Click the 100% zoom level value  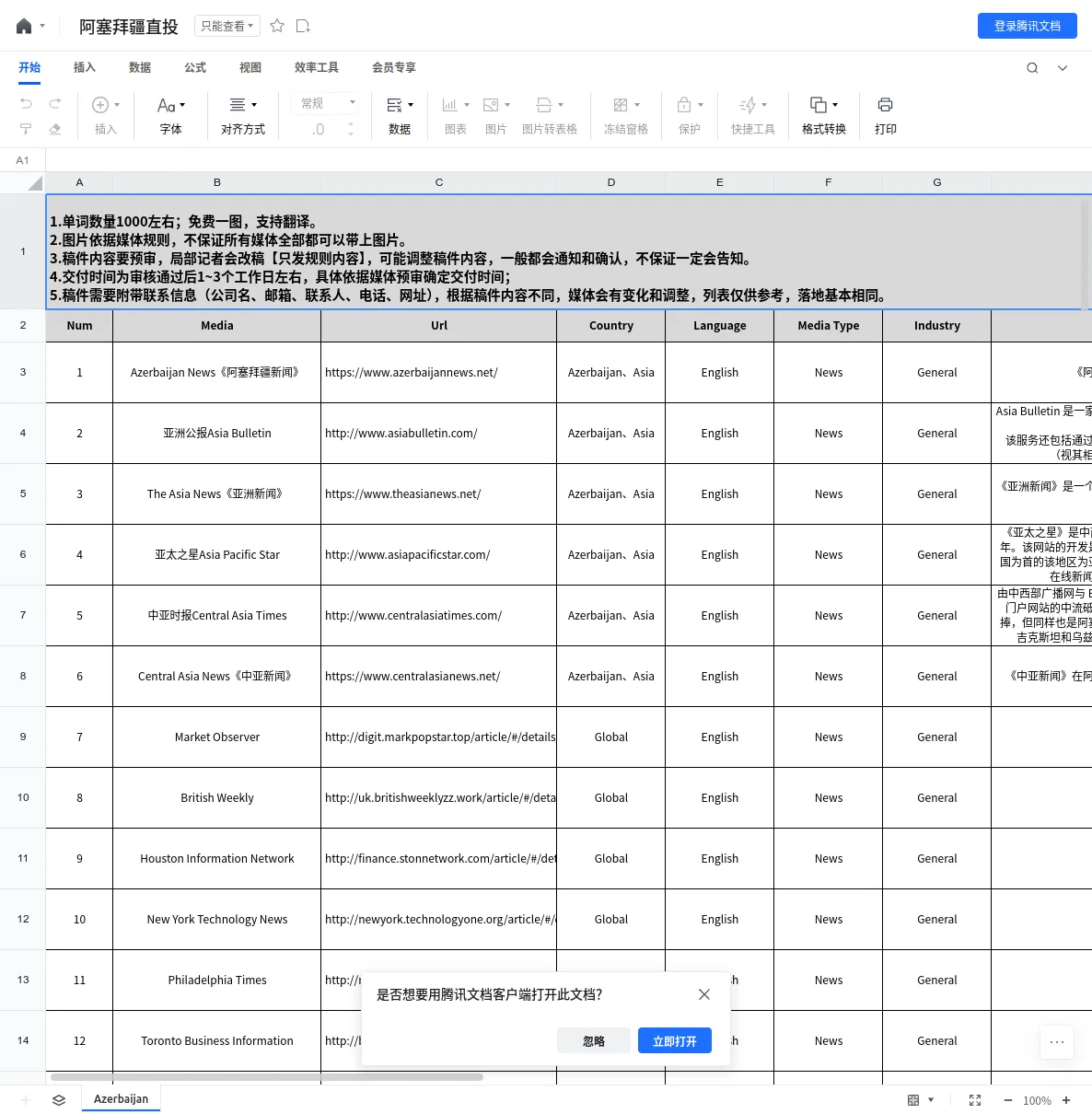(1037, 1100)
